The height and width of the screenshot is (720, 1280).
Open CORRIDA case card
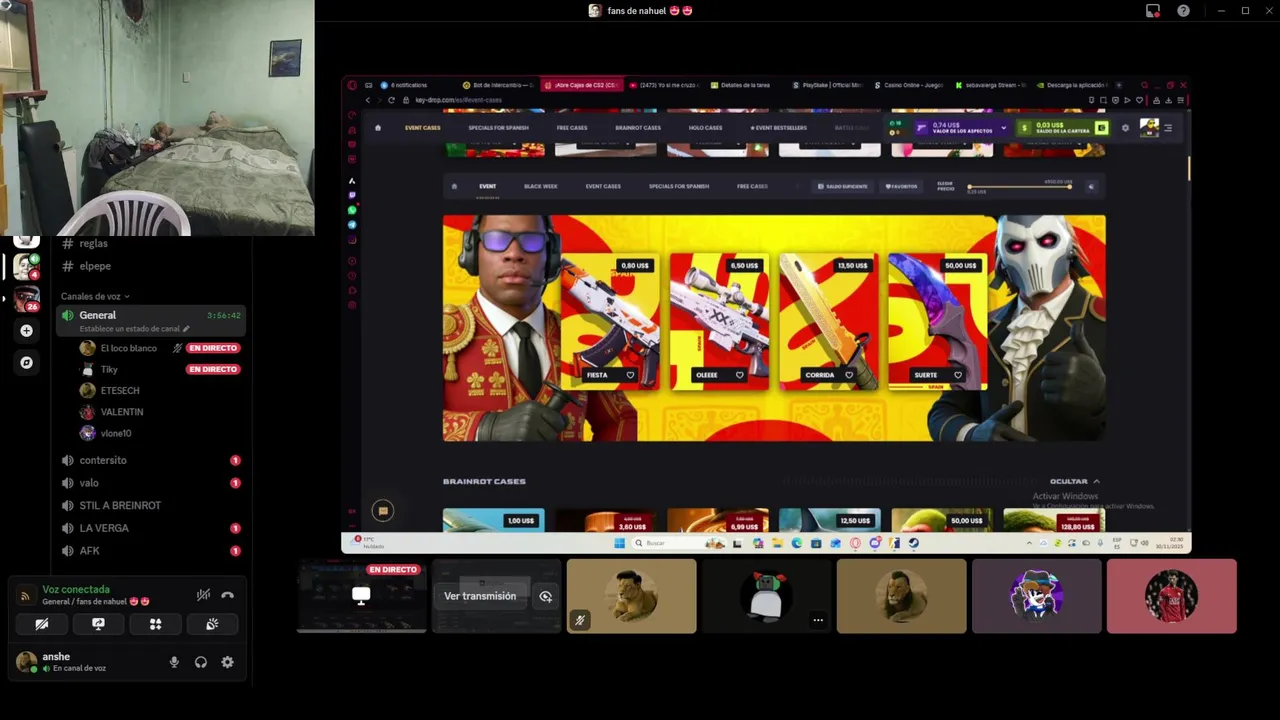(x=828, y=322)
